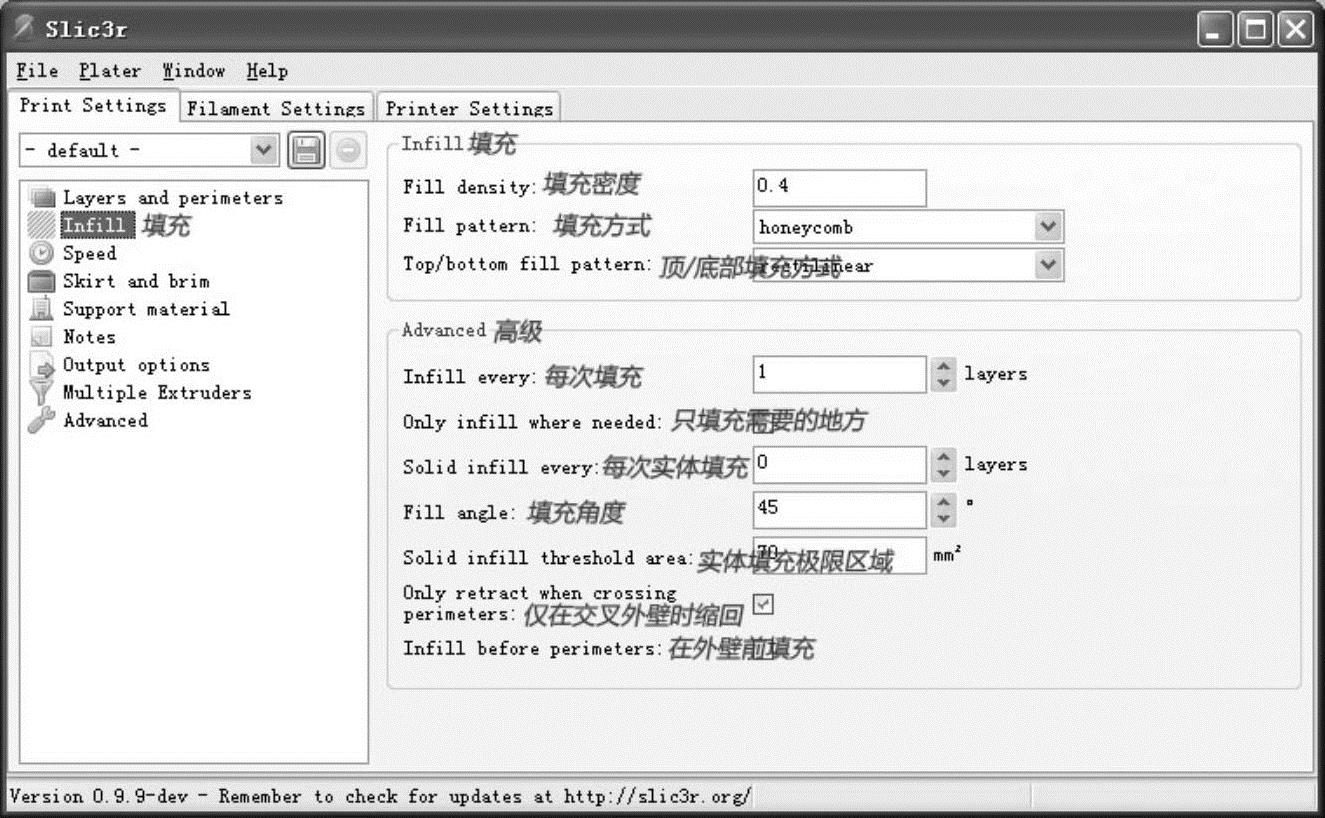Click the Infill every layers number field

pyautogui.click(x=840, y=374)
